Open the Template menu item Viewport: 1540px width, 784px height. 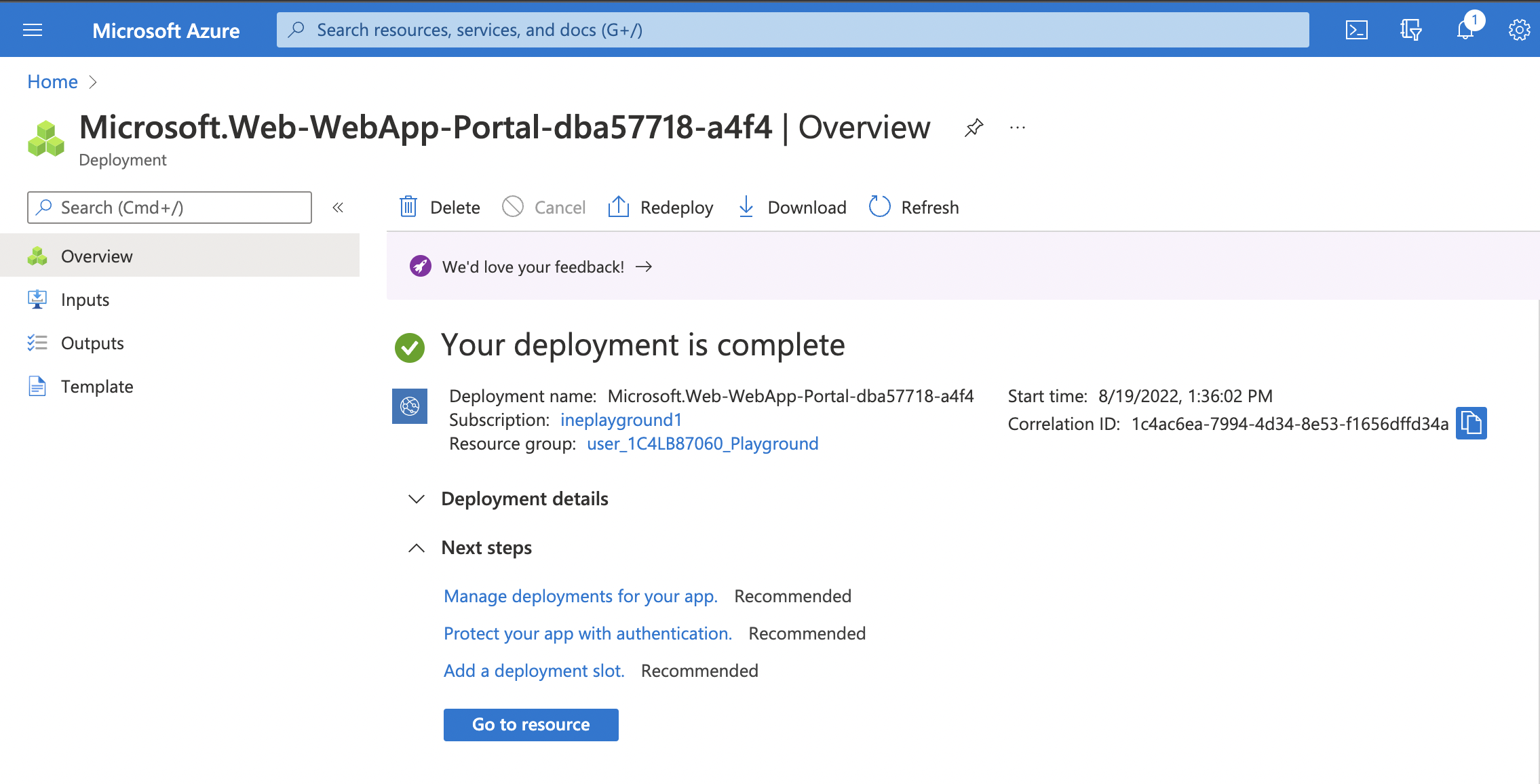[97, 387]
